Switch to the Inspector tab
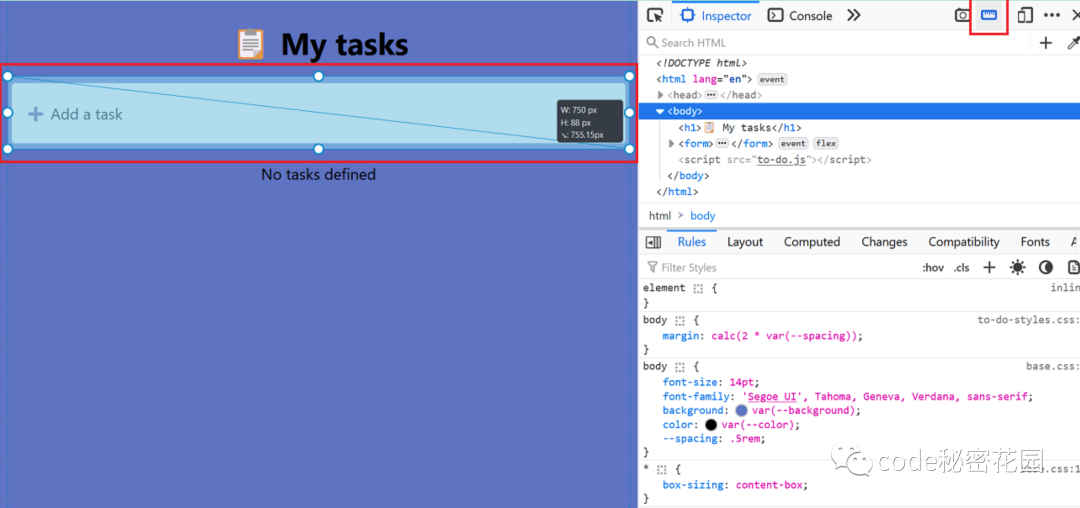The width and height of the screenshot is (1080, 508). coord(716,15)
